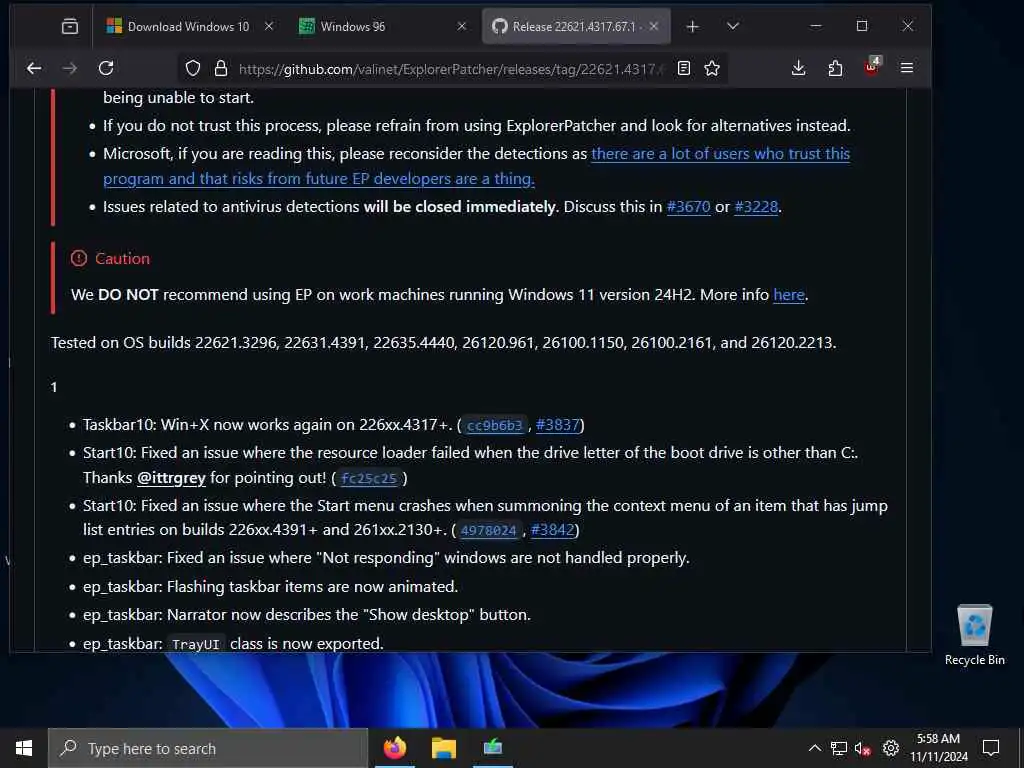The width and height of the screenshot is (1024, 768).
Task: Minimize the Firefox window
Action: 816,26
